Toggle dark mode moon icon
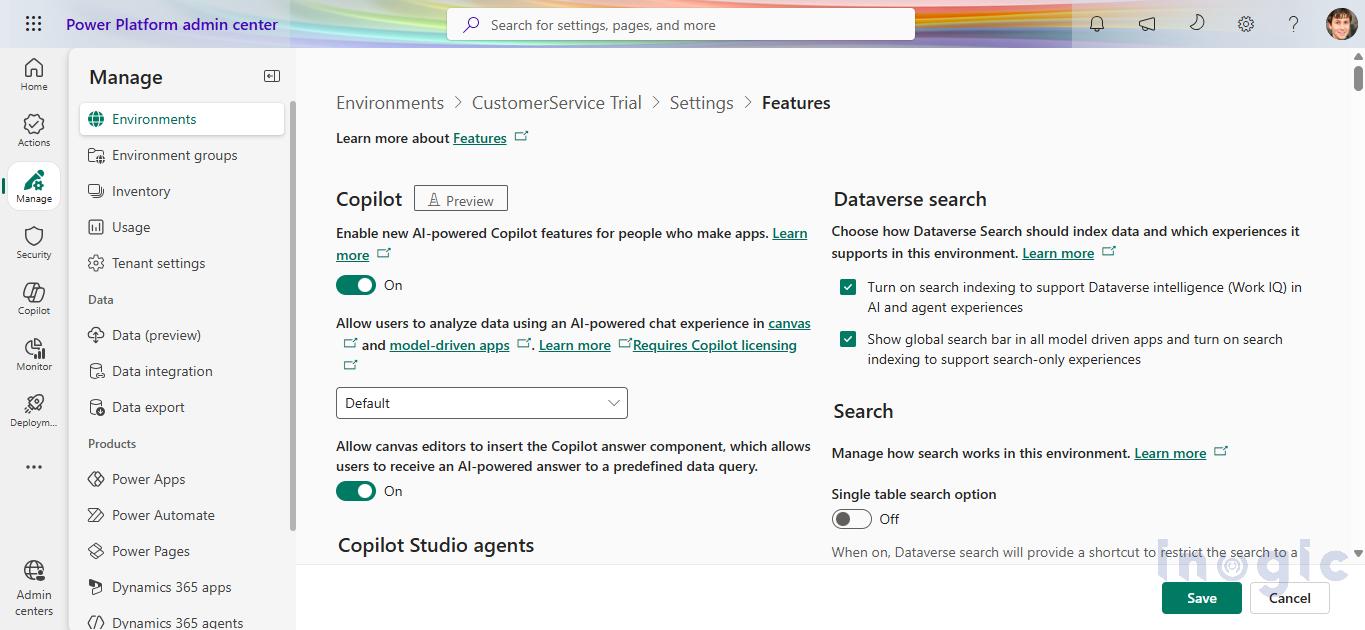 point(1197,24)
